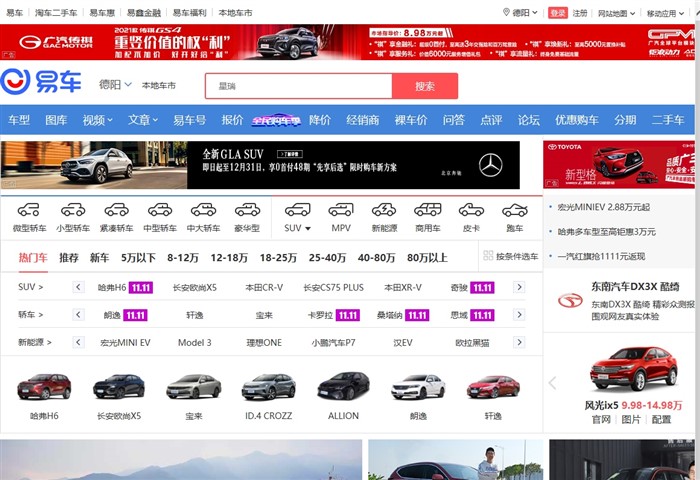Open the 全民购车季 promotion badge
This screenshot has height=480, width=700.
(276, 120)
